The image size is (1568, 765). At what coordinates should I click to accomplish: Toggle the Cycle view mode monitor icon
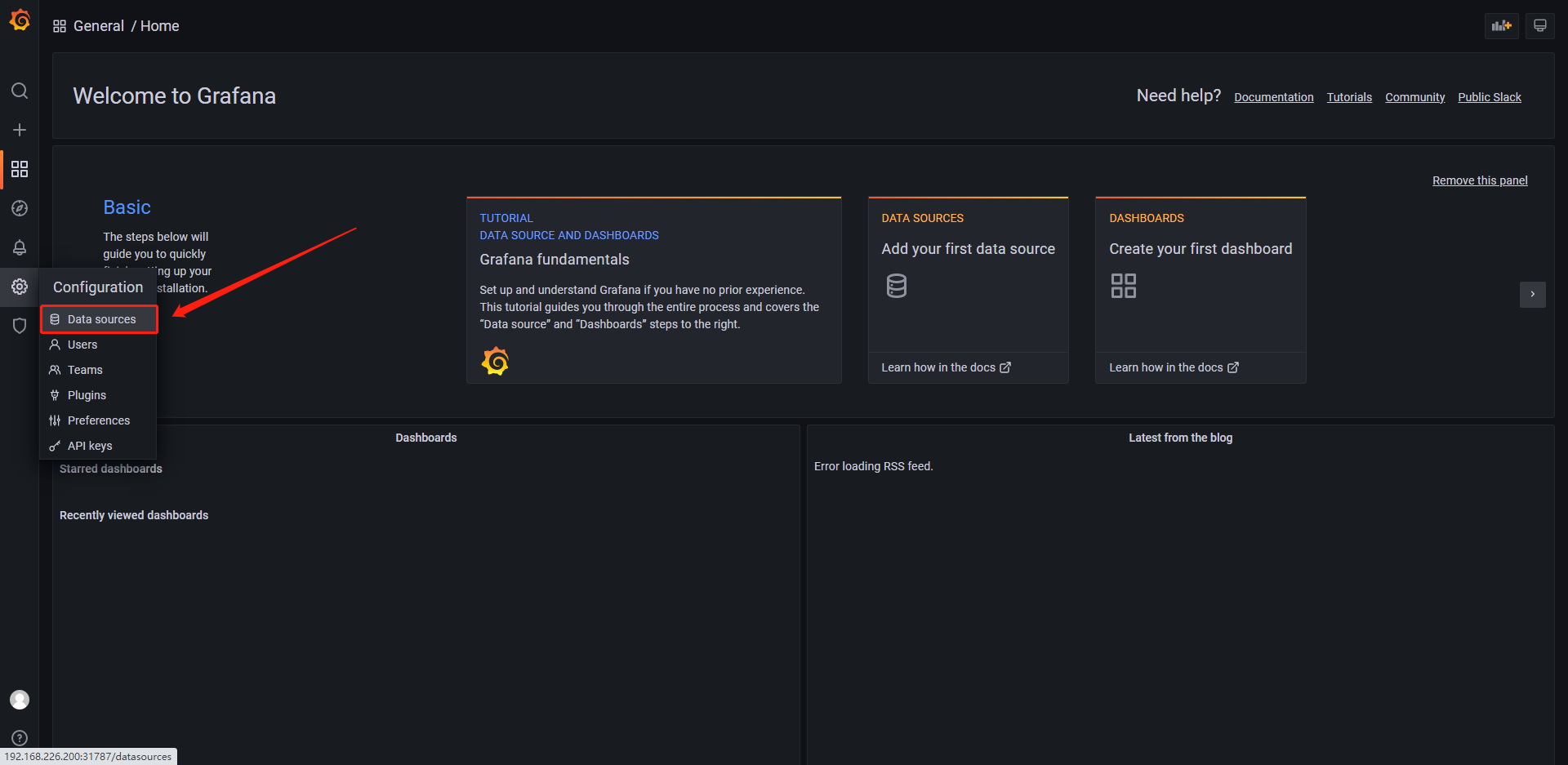pyautogui.click(x=1539, y=25)
